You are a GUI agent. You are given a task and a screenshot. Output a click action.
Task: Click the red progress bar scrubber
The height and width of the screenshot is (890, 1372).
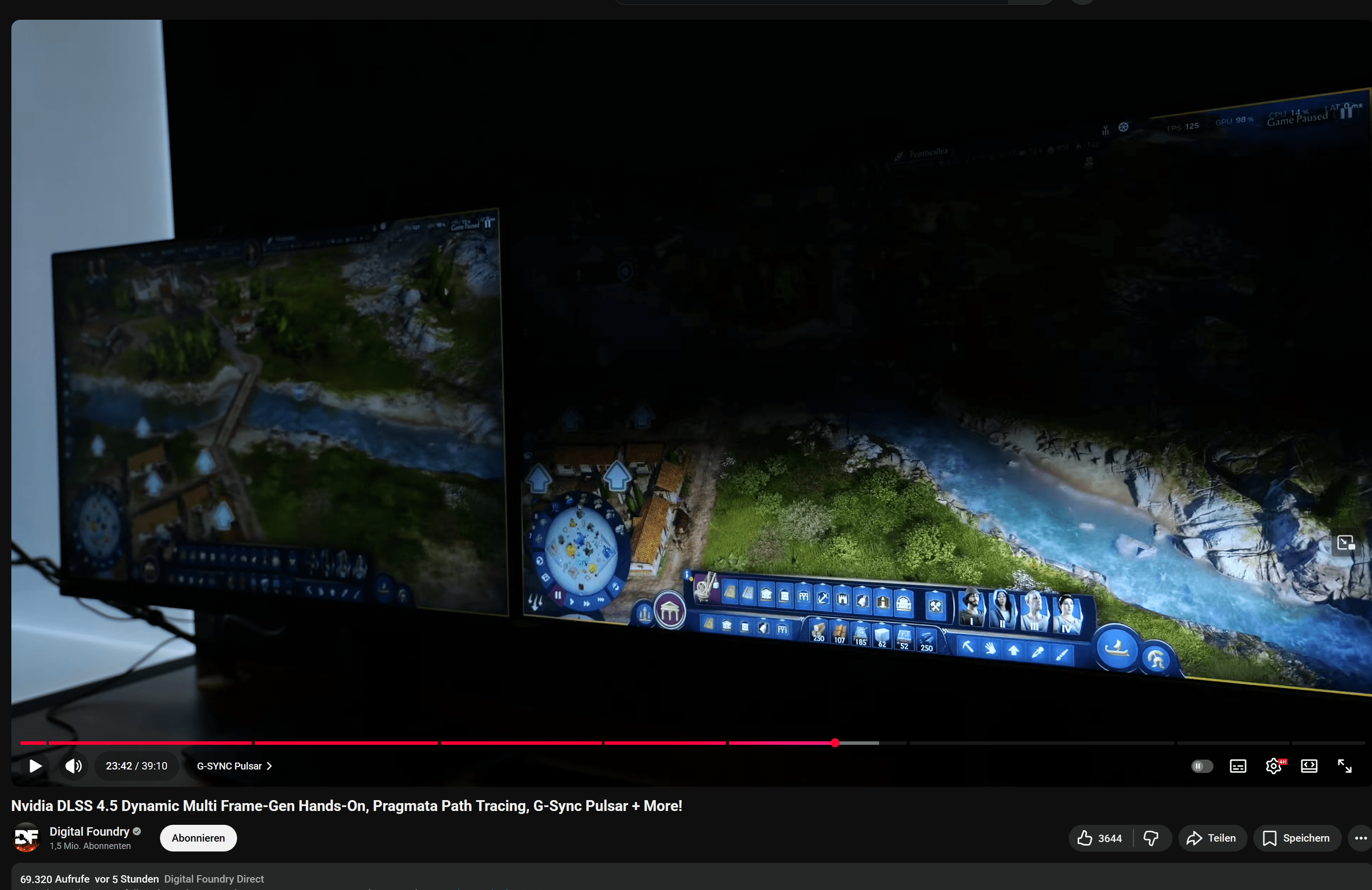835,743
